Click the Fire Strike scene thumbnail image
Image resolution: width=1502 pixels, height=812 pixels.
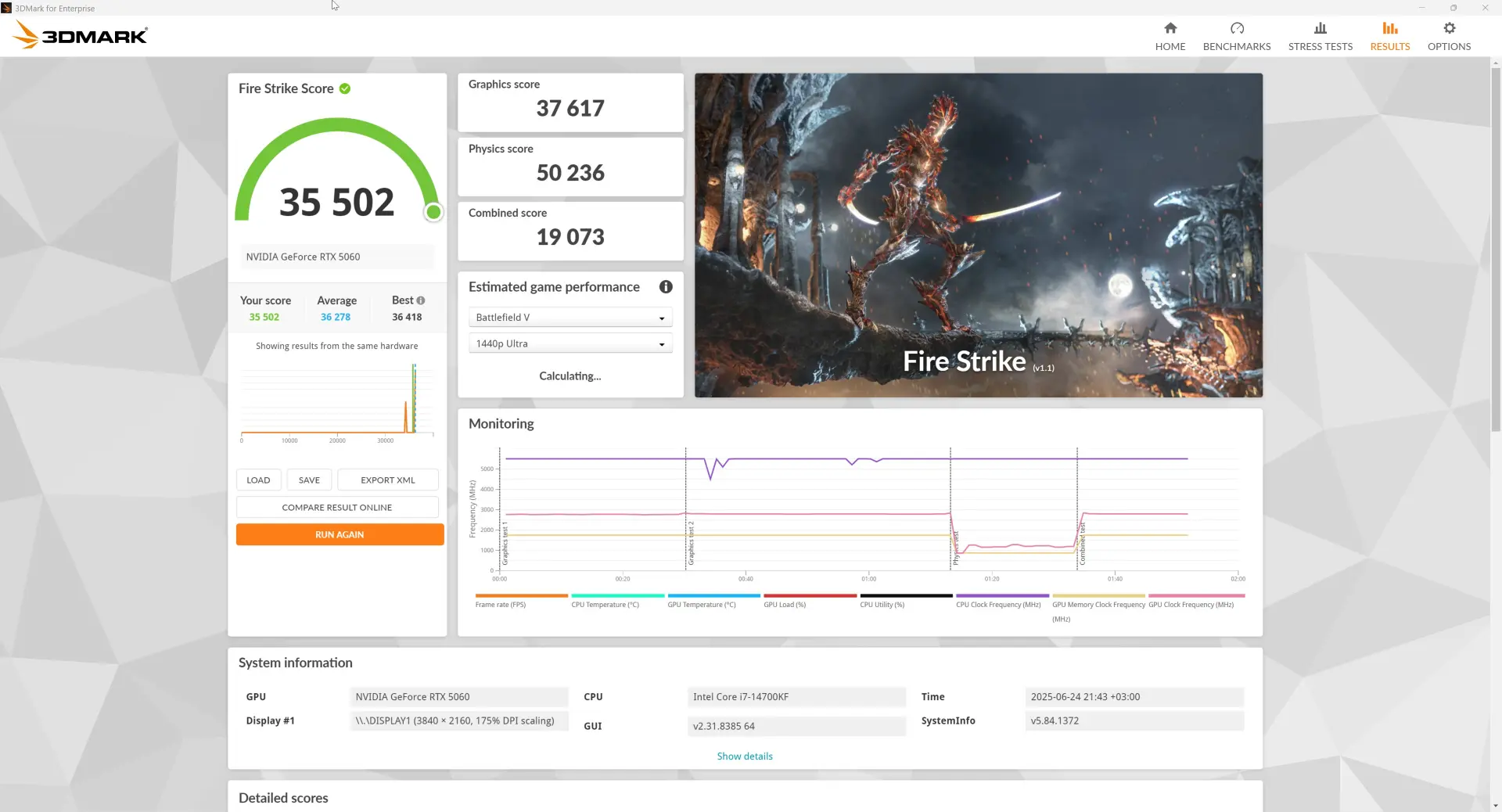tap(979, 235)
